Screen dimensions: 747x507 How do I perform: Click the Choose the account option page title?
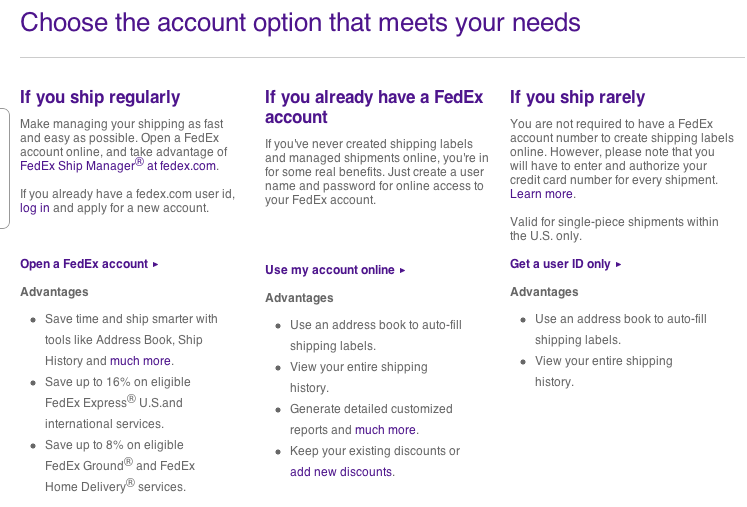300,22
